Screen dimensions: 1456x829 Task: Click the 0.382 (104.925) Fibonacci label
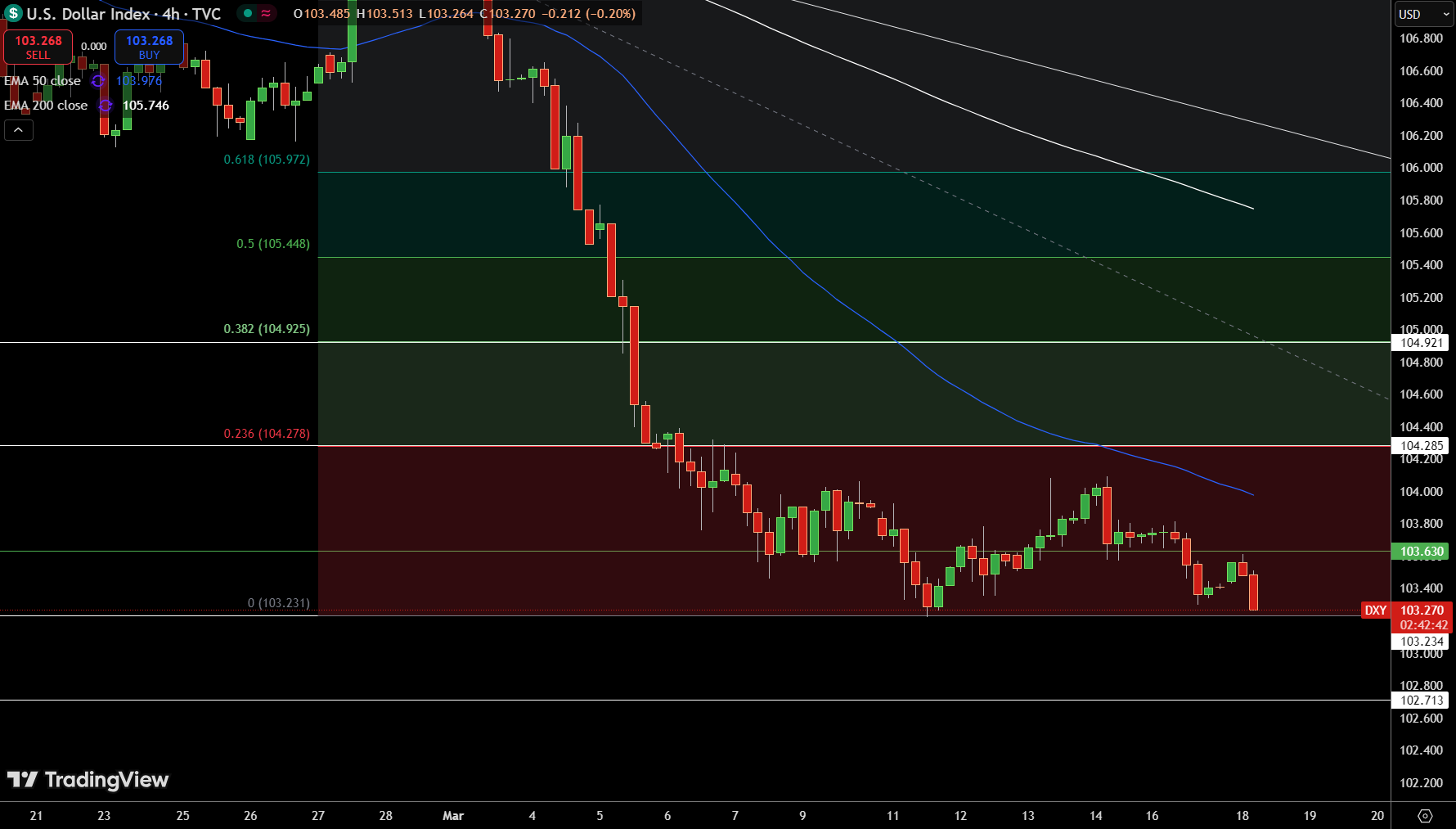[267, 329]
